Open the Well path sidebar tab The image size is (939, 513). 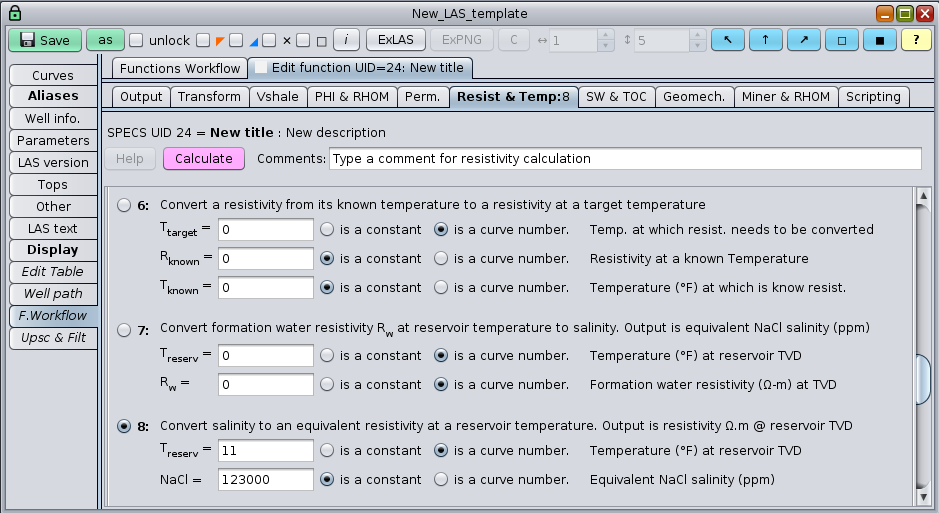pyautogui.click(x=53, y=294)
